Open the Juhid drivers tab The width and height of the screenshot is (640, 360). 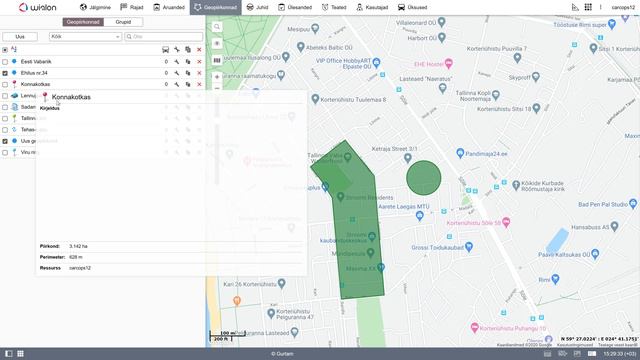click(258, 7)
